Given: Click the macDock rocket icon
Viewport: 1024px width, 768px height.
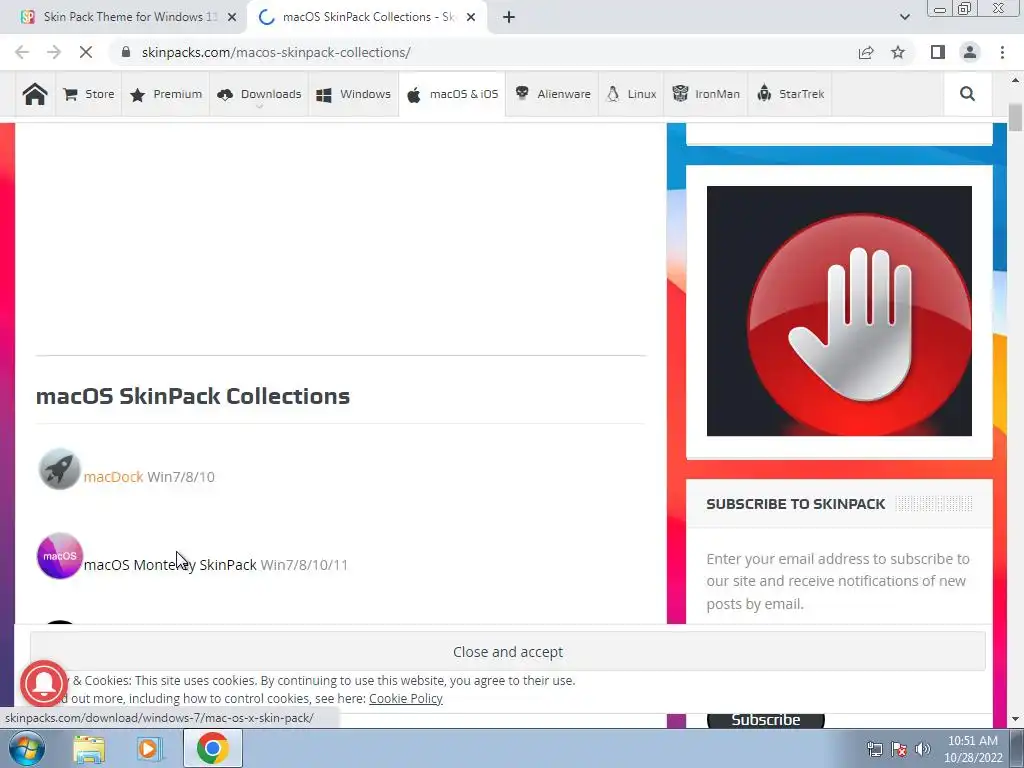Looking at the screenshot, I should click(x=59, y=469).
